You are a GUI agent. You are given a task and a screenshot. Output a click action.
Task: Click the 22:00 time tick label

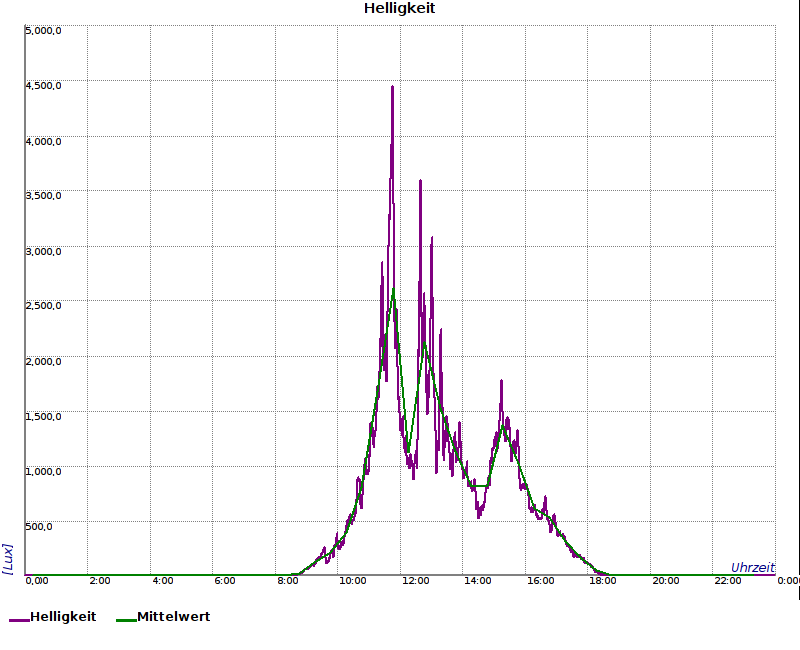pyautogui.click(x=728, y=581)
